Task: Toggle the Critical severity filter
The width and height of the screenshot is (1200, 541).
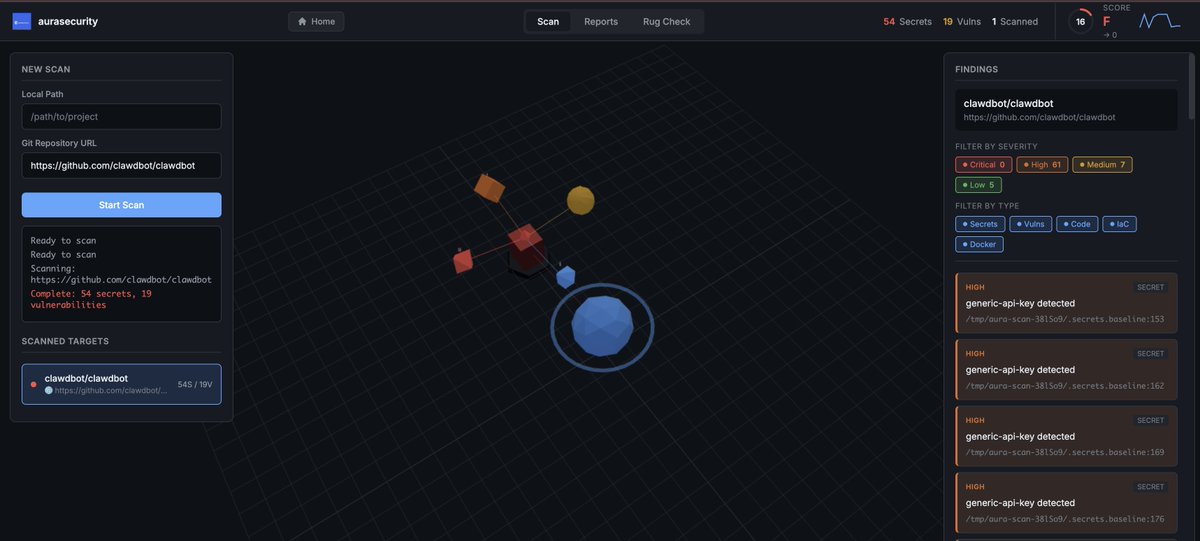Action: 984,165
